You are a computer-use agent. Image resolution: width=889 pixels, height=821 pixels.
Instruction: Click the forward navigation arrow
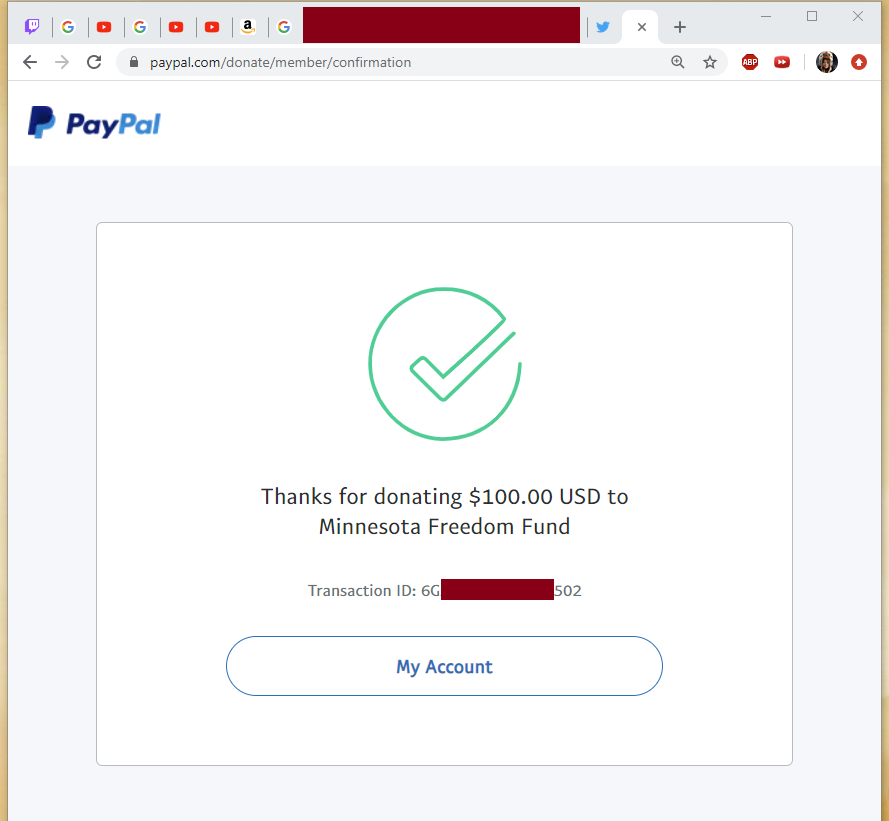click(62, 62)
